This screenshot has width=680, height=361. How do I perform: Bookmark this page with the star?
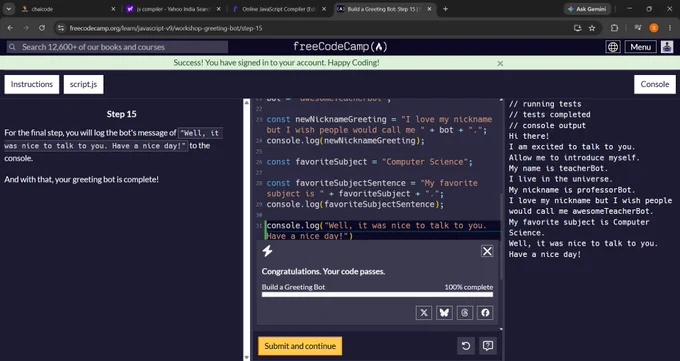click(592, 28)
